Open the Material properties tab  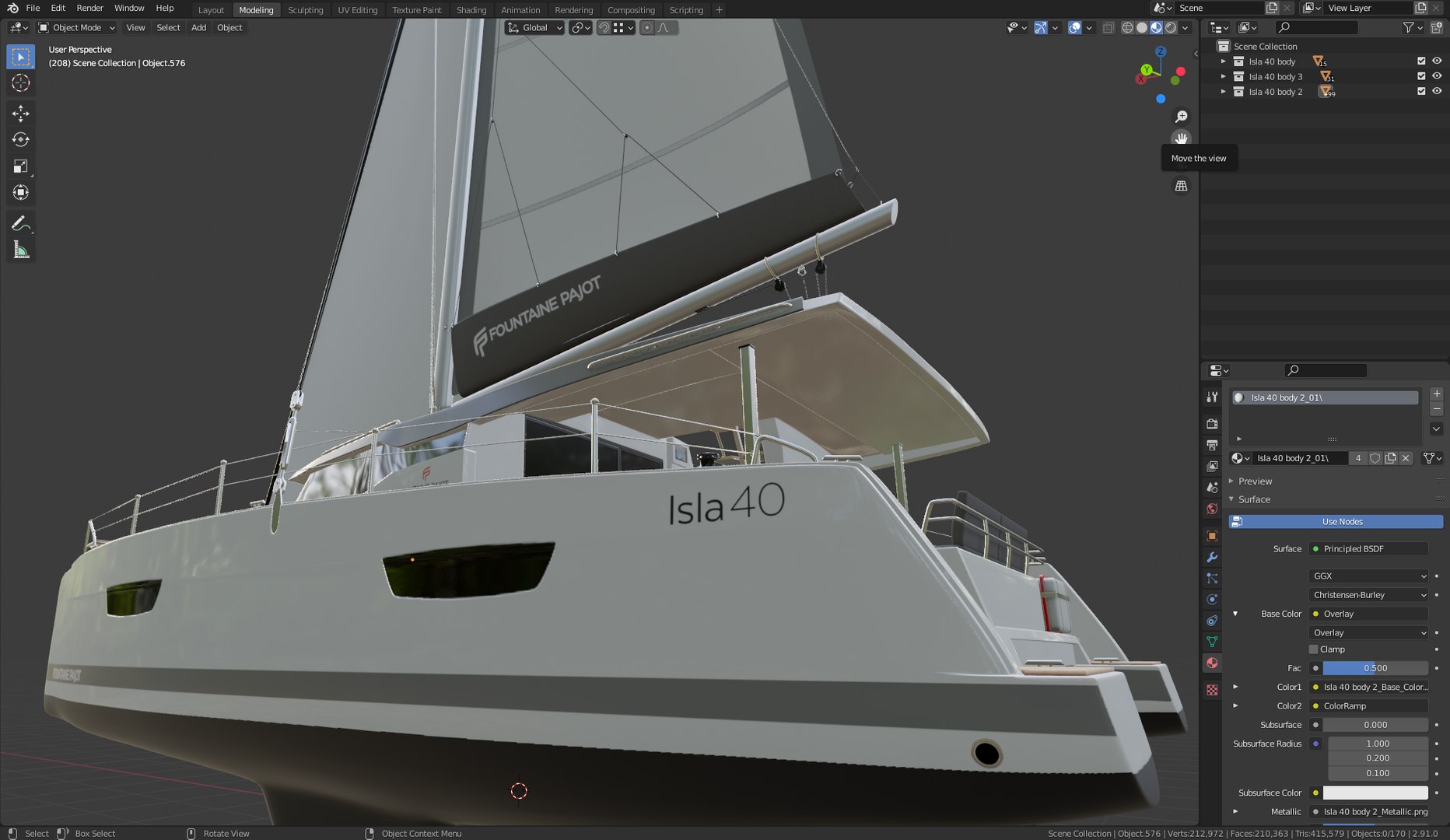click(1212, 663)
